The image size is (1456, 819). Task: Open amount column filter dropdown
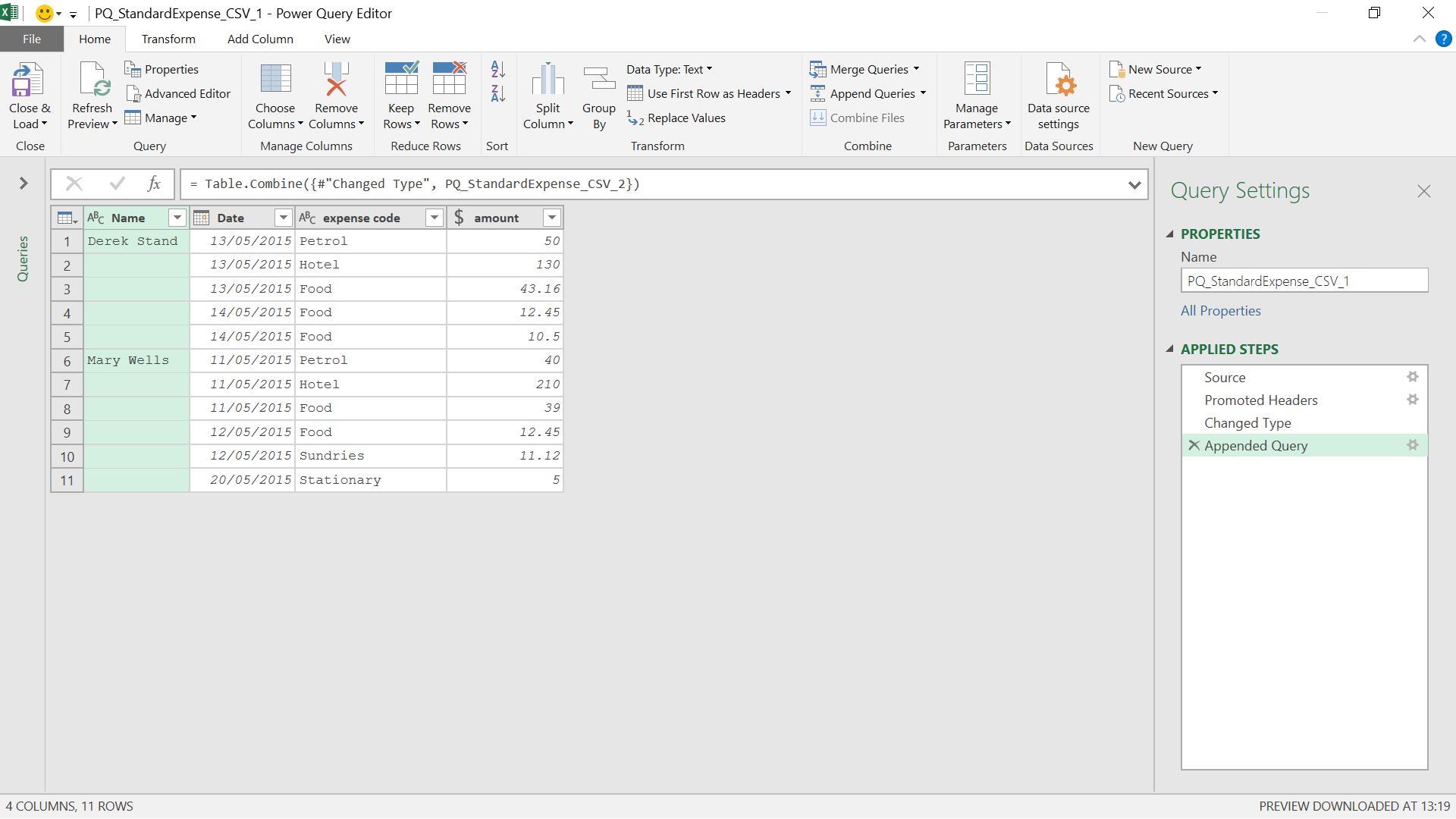click(551, 218)
